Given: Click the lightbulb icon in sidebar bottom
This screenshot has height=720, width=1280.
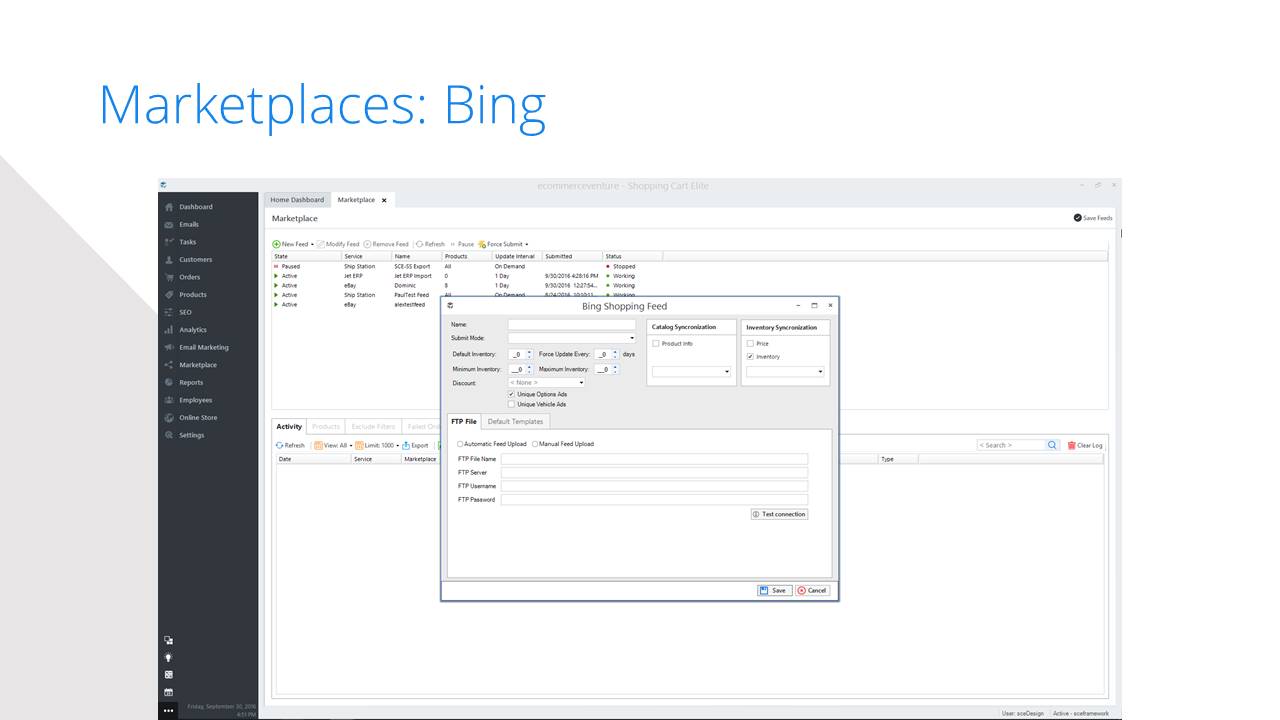Looking at the screenshot, I should (169, 657).
